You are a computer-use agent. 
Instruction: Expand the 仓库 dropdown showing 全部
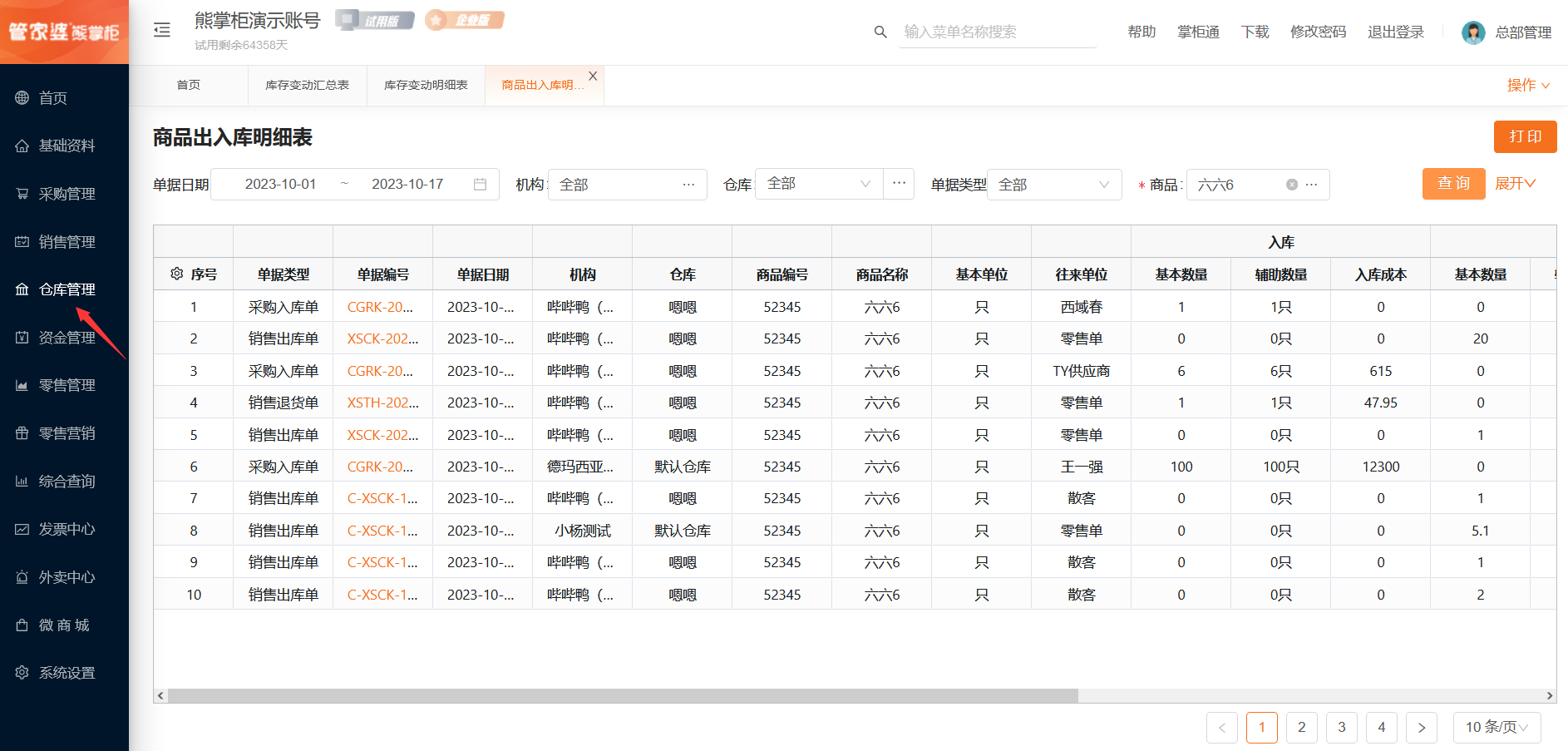[x=819, y=184]
